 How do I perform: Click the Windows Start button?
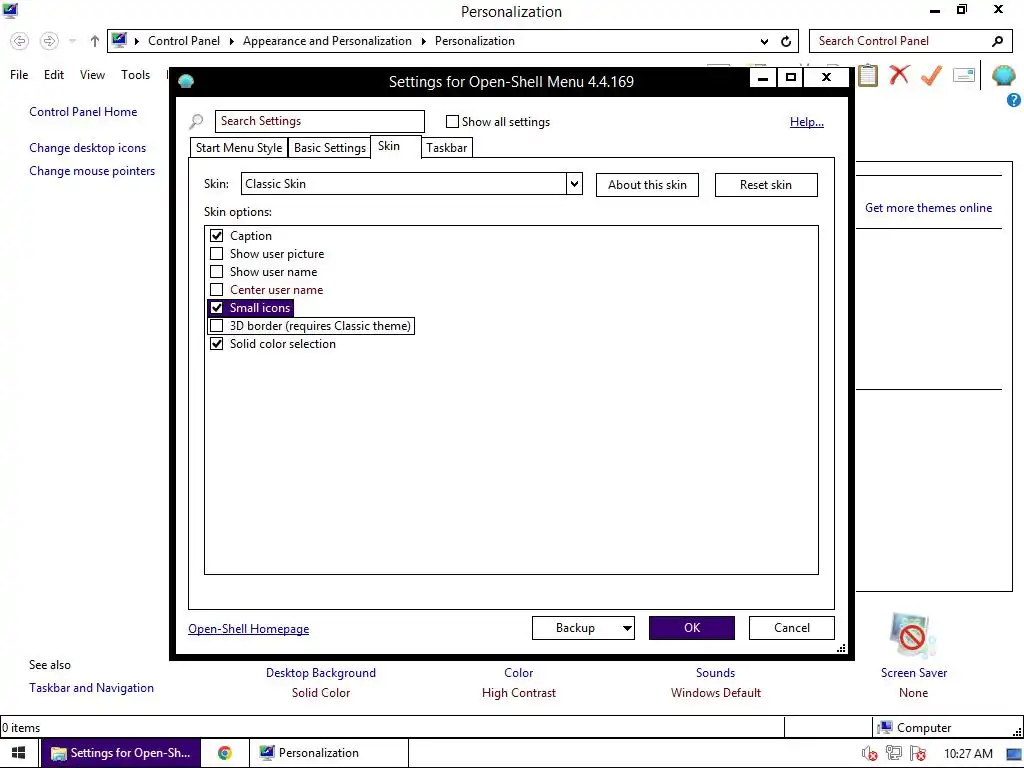pos(18,753)
